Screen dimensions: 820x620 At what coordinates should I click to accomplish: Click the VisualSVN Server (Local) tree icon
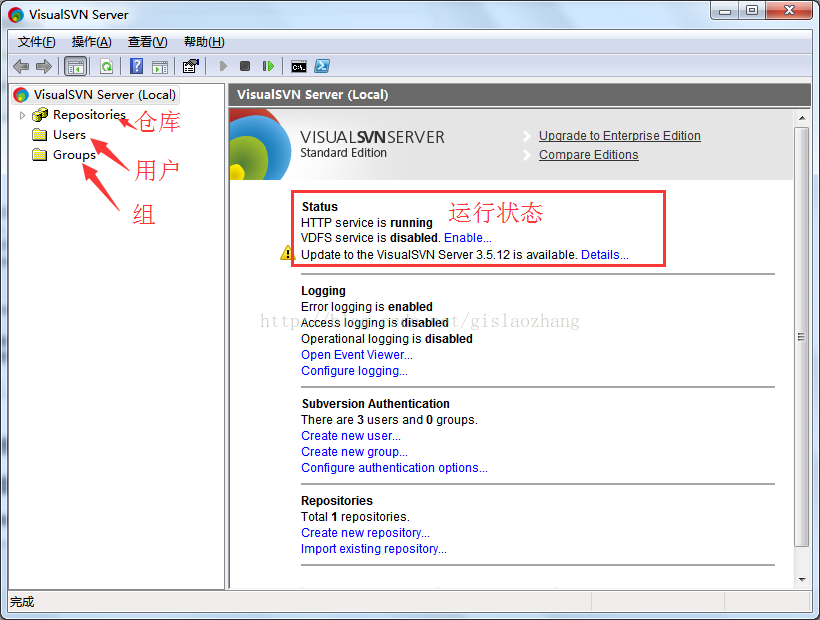pos(21,95)
